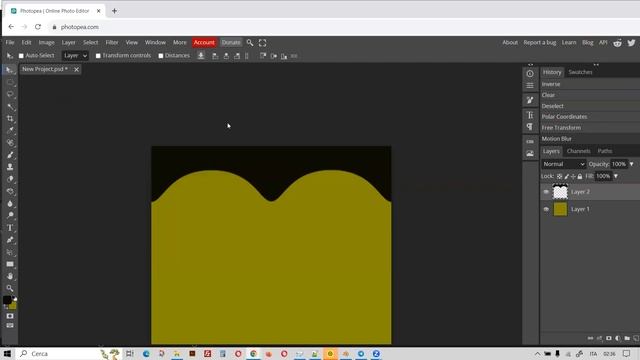Enter fullscreen mode icon
The image size is (640, 360).
click(x=262, y=42)
